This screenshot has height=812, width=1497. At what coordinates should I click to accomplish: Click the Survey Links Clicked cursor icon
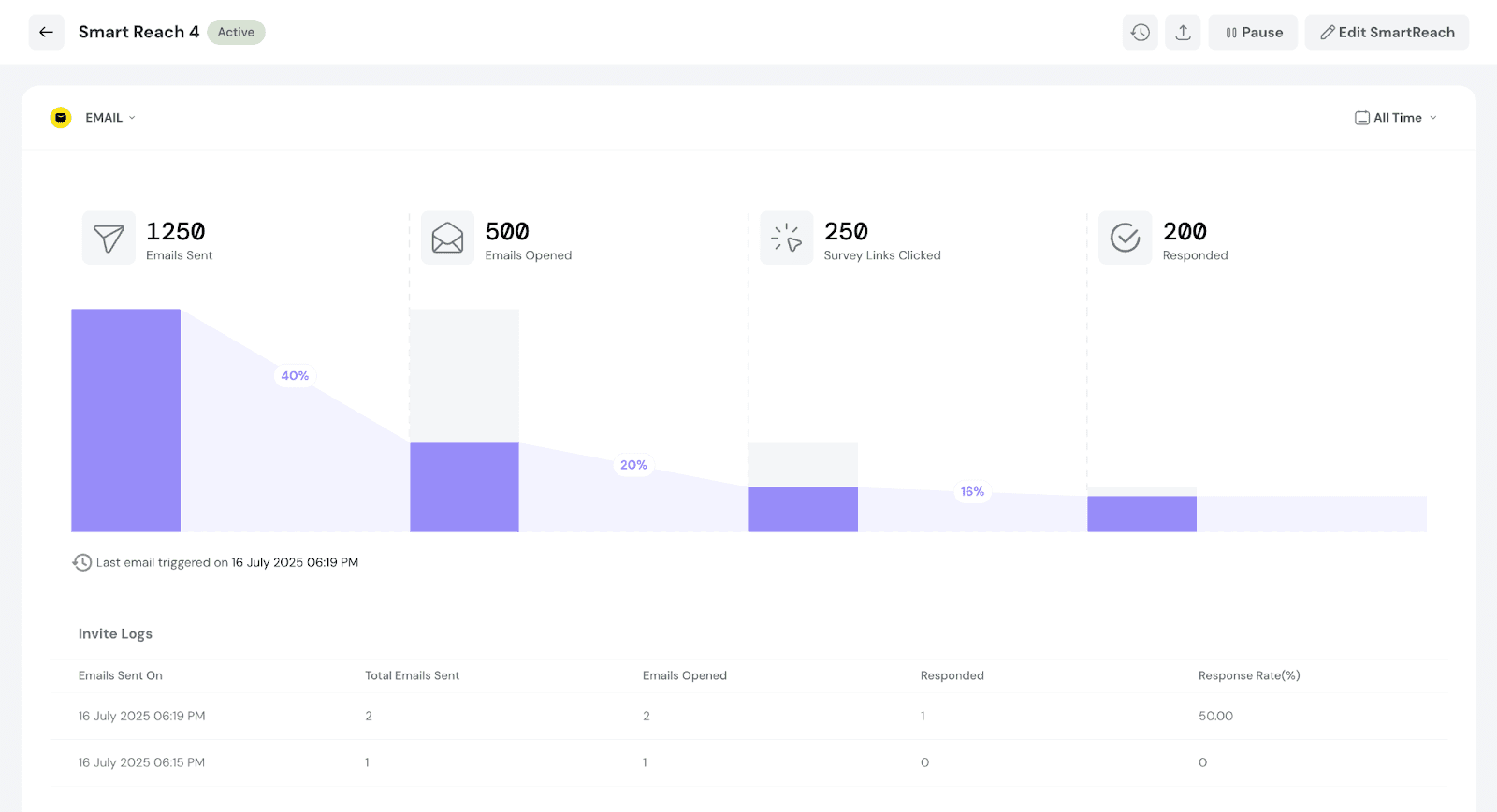pos(786,239)
